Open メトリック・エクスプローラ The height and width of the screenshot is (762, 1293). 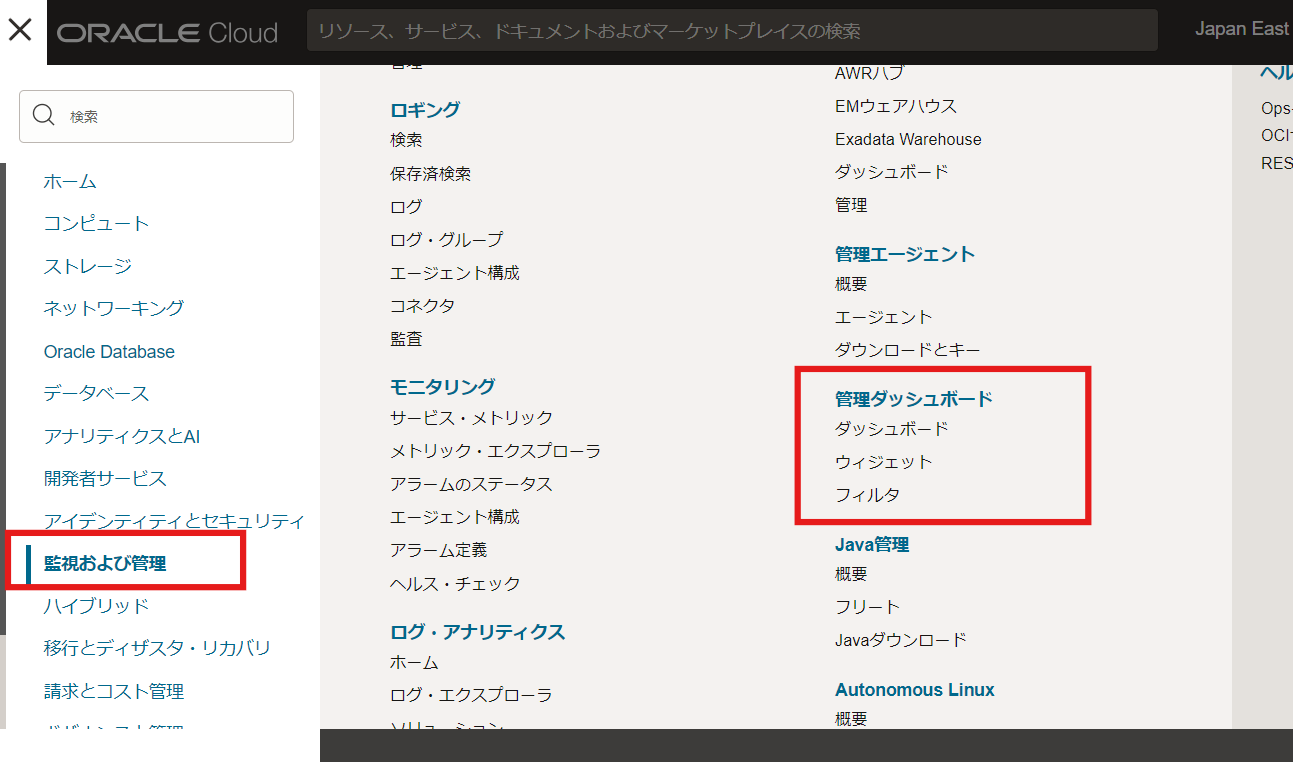click(495, 451)
